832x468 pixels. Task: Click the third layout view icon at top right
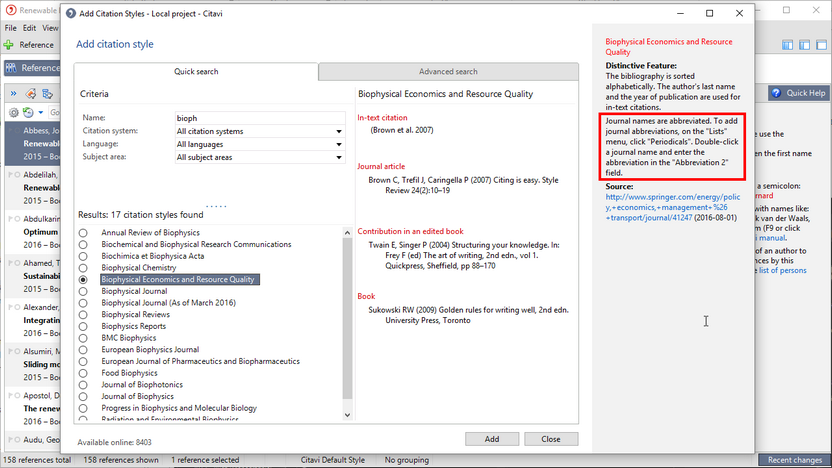click(x=821, y=45)
